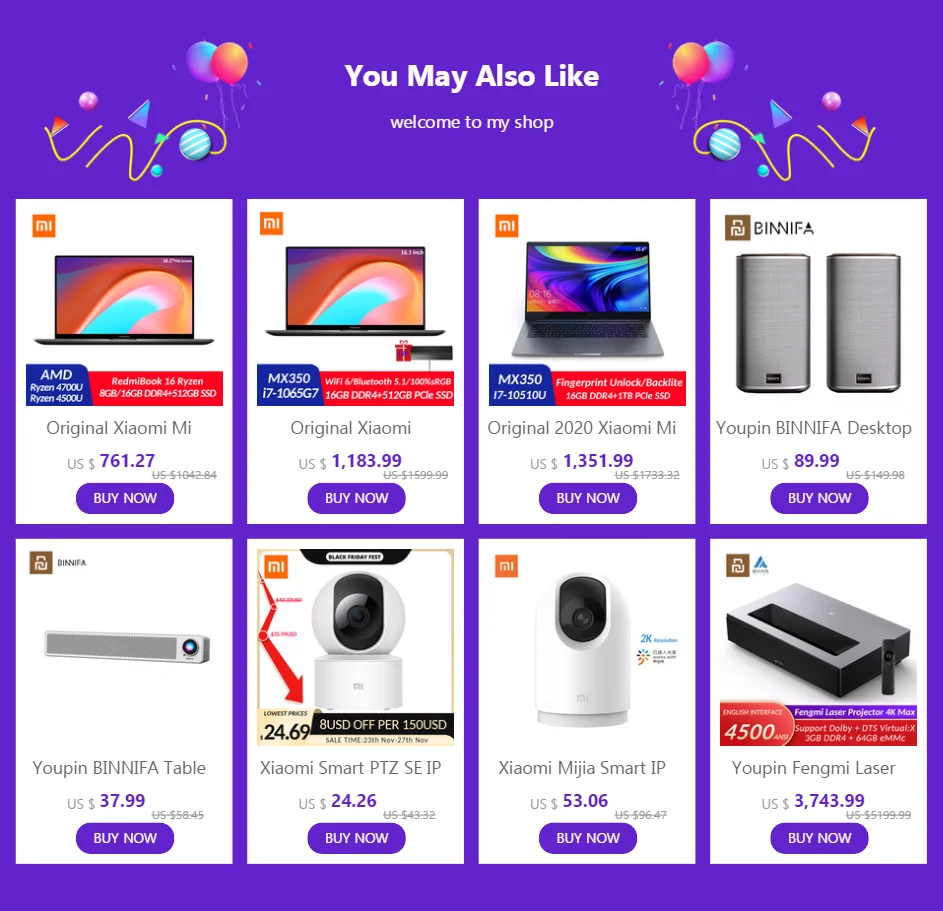Click the Mi logo on i7-1065G7 laptop card

tap(271, 224)
